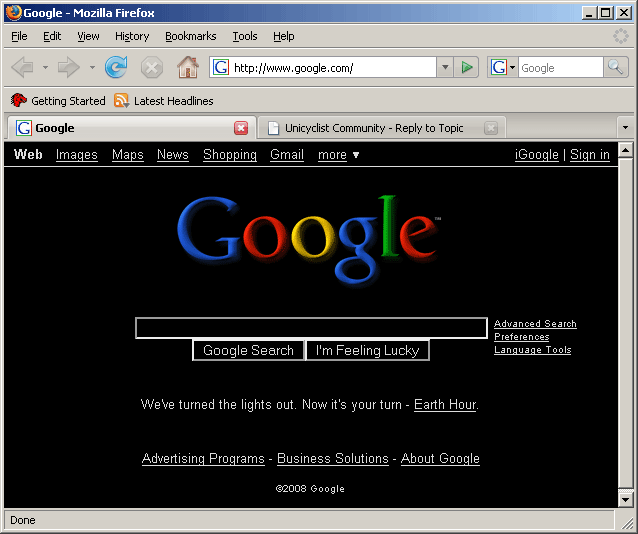Viewport: 638px width, 534px height.
Task: Click the Stop loading button
Action: (x=152, y=67)
